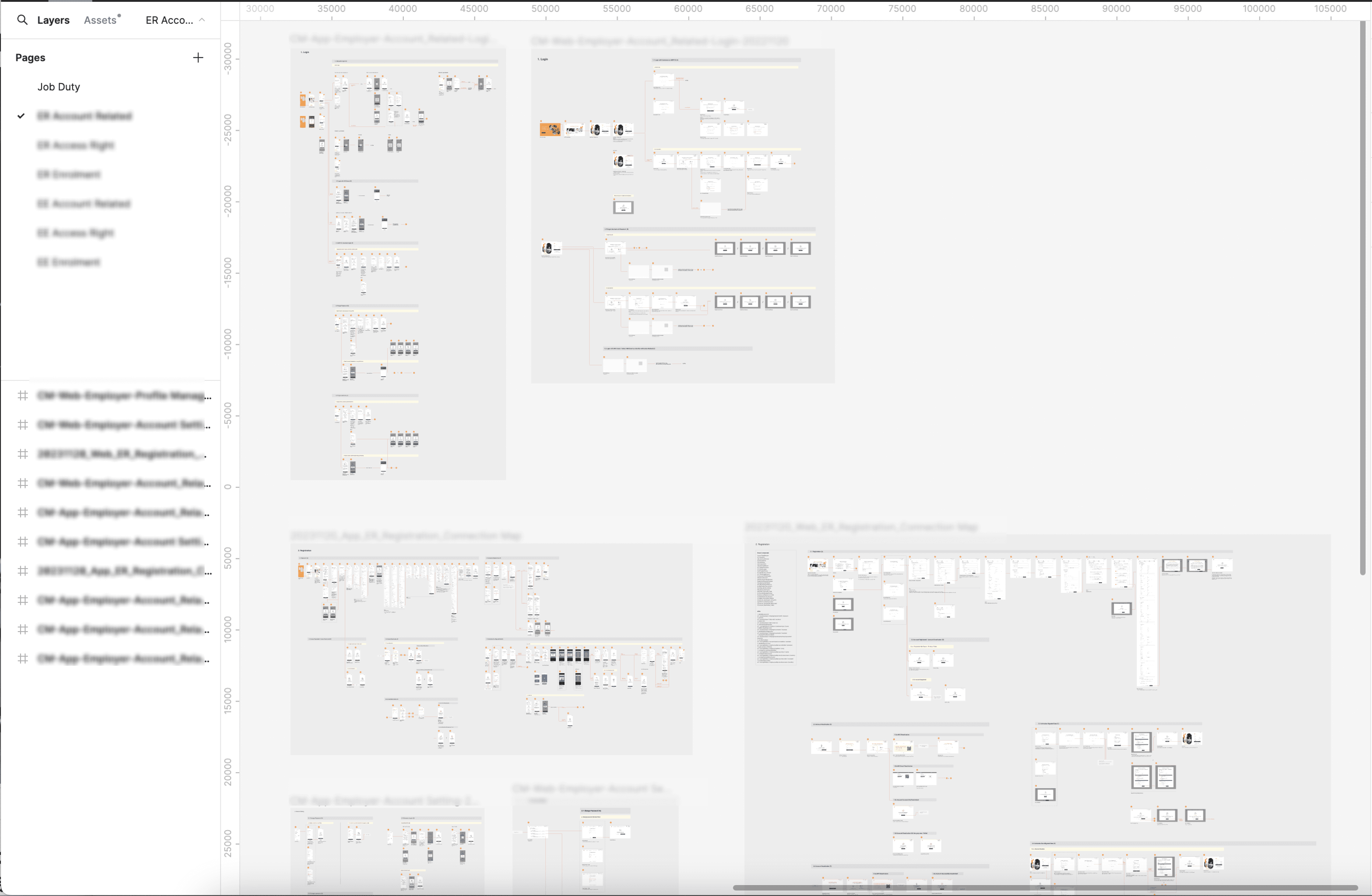1372x896 pixels.
Task: Open the Job Duty page
Action: click(59, 87)
